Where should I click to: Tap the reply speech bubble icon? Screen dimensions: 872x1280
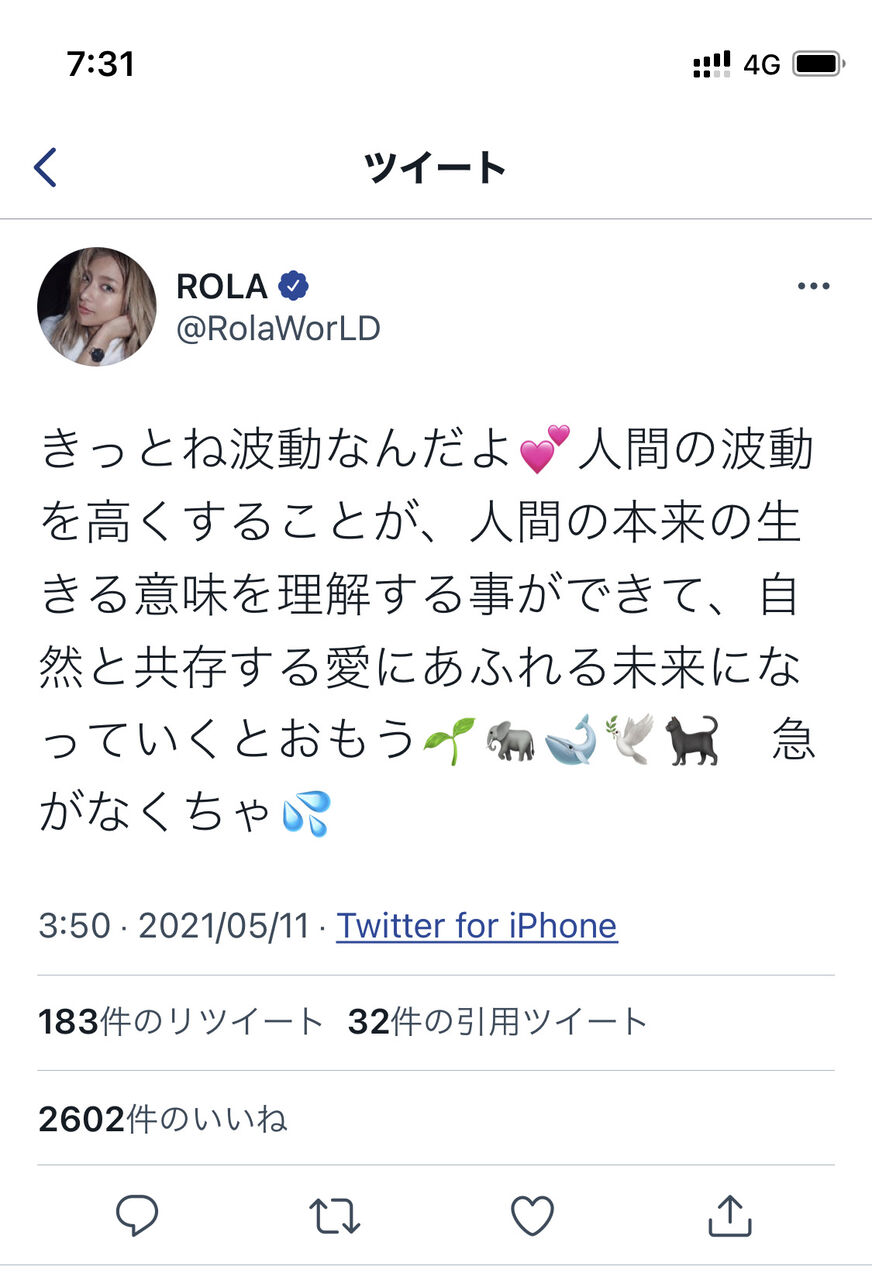(137, 1216)
